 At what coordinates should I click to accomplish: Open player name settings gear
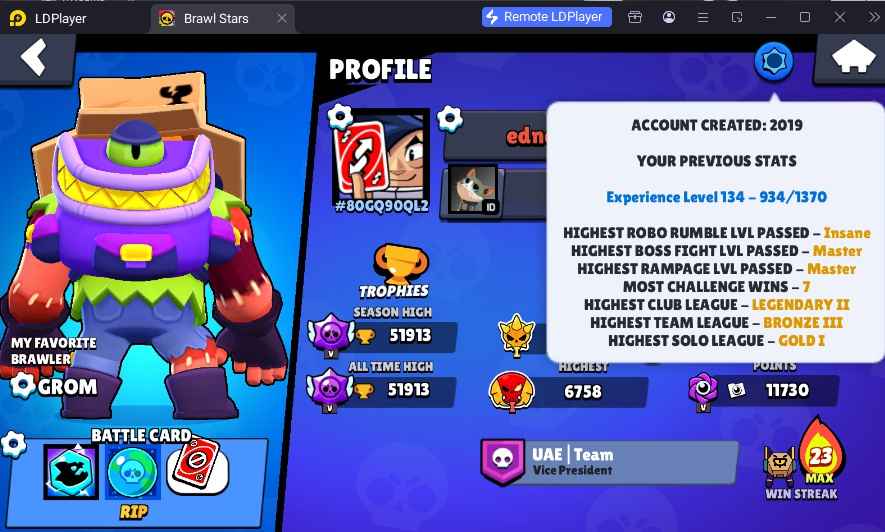[450, 118]
